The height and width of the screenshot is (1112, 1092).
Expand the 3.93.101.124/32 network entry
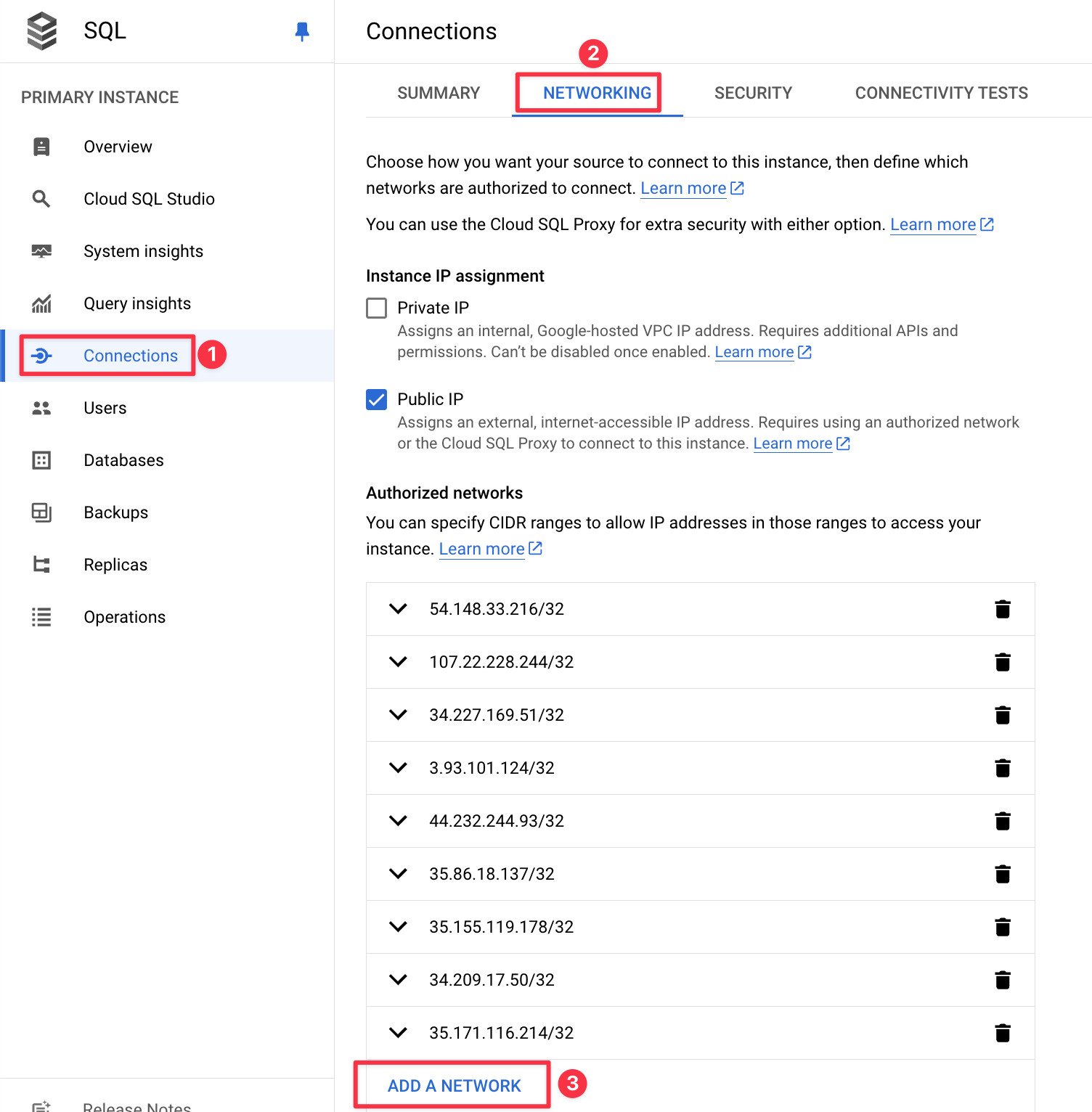(x=397, y=767)
